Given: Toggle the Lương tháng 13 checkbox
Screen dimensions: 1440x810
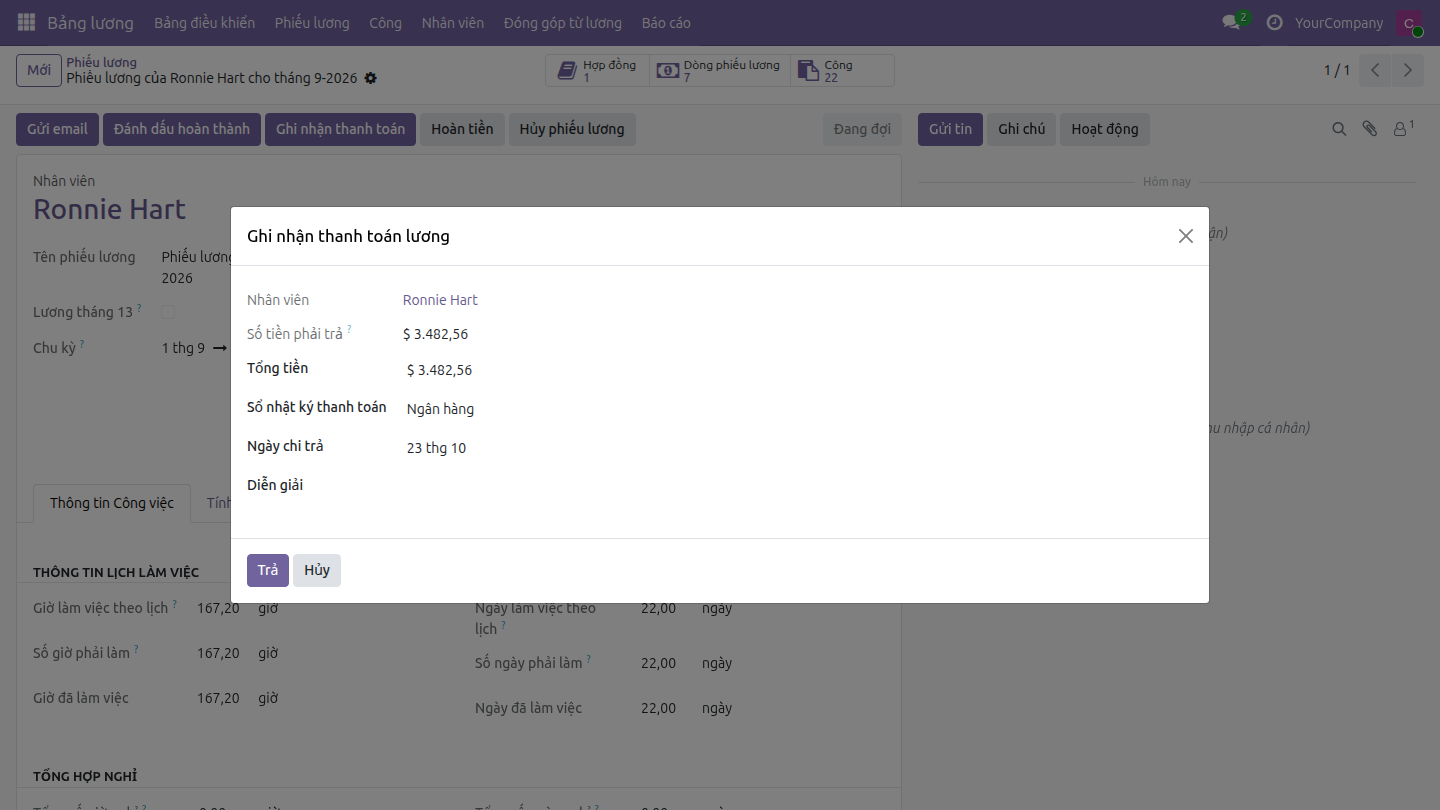Looking at the screenshot, I should (x=168, y=312).
